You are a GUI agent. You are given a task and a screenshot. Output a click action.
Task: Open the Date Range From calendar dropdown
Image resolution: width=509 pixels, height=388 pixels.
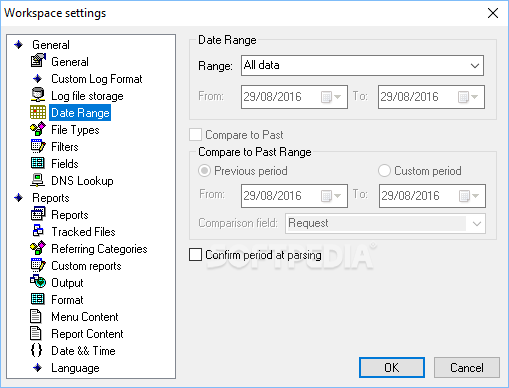pos(331,97)
